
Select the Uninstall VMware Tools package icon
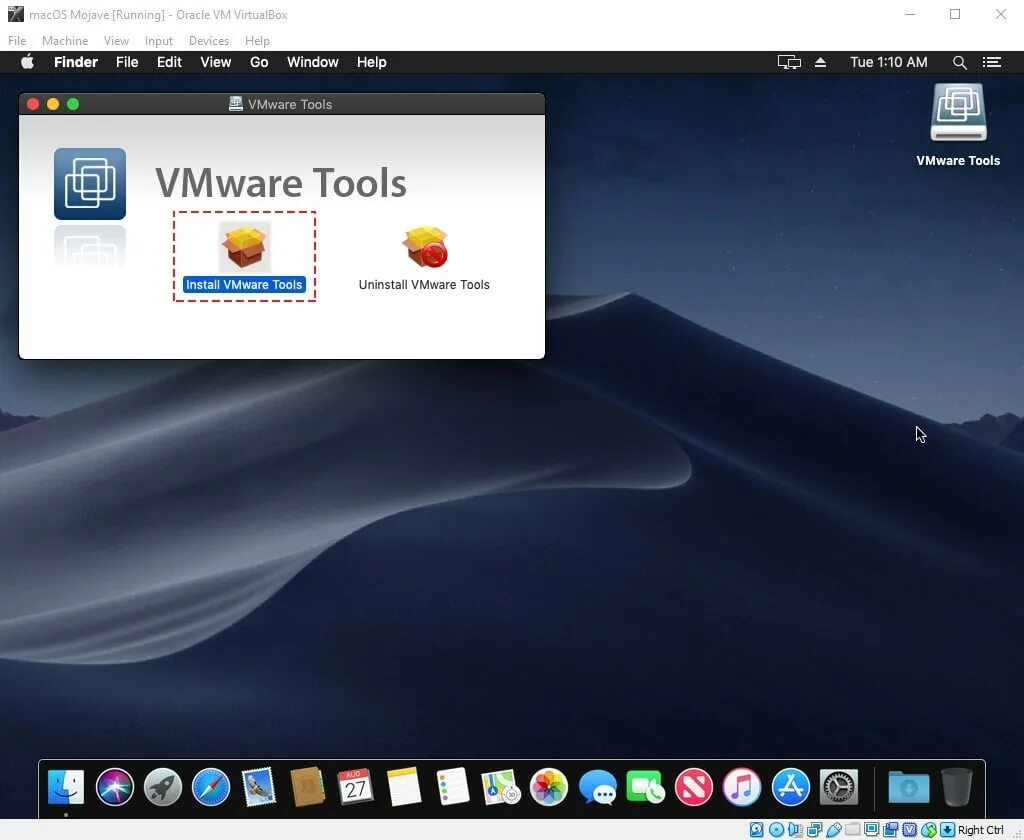[425, 247]
